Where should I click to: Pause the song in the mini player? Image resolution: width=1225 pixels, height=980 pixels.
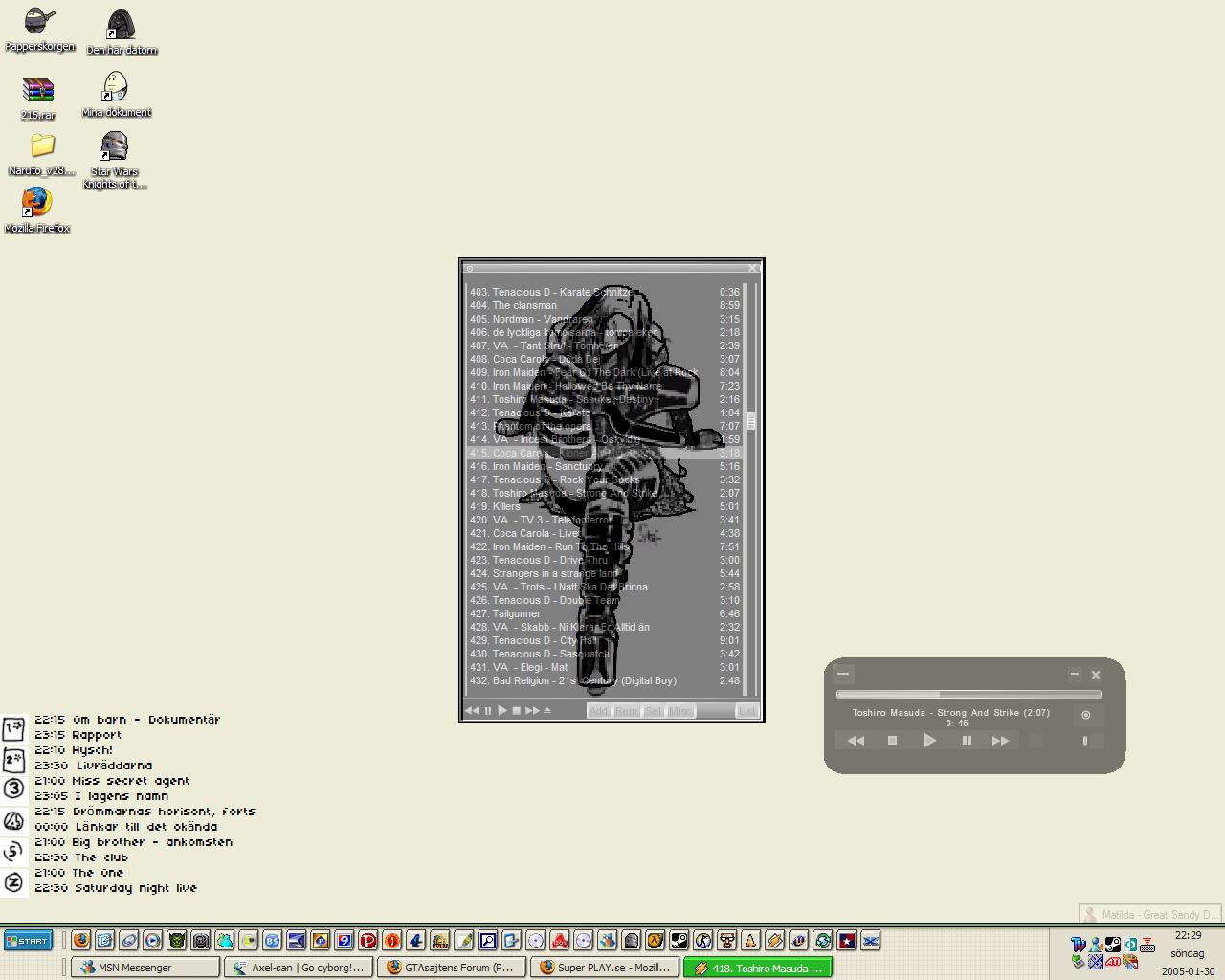967,741
